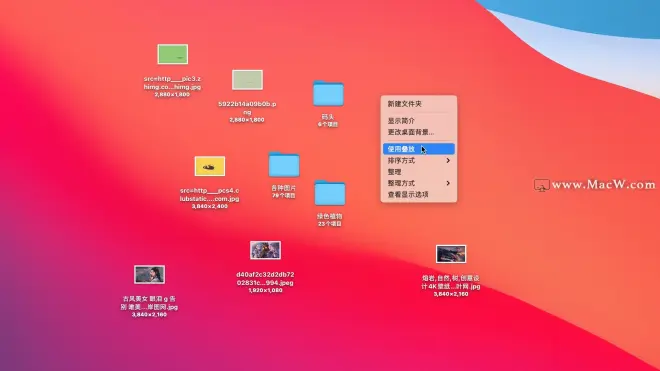
Task: Select the yellow src=http___pcs4 jpg thumbnail
Action: click(210, 166)
